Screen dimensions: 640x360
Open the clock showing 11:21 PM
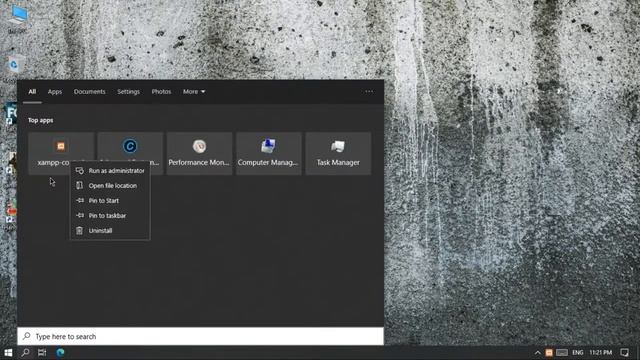[600, 353]
